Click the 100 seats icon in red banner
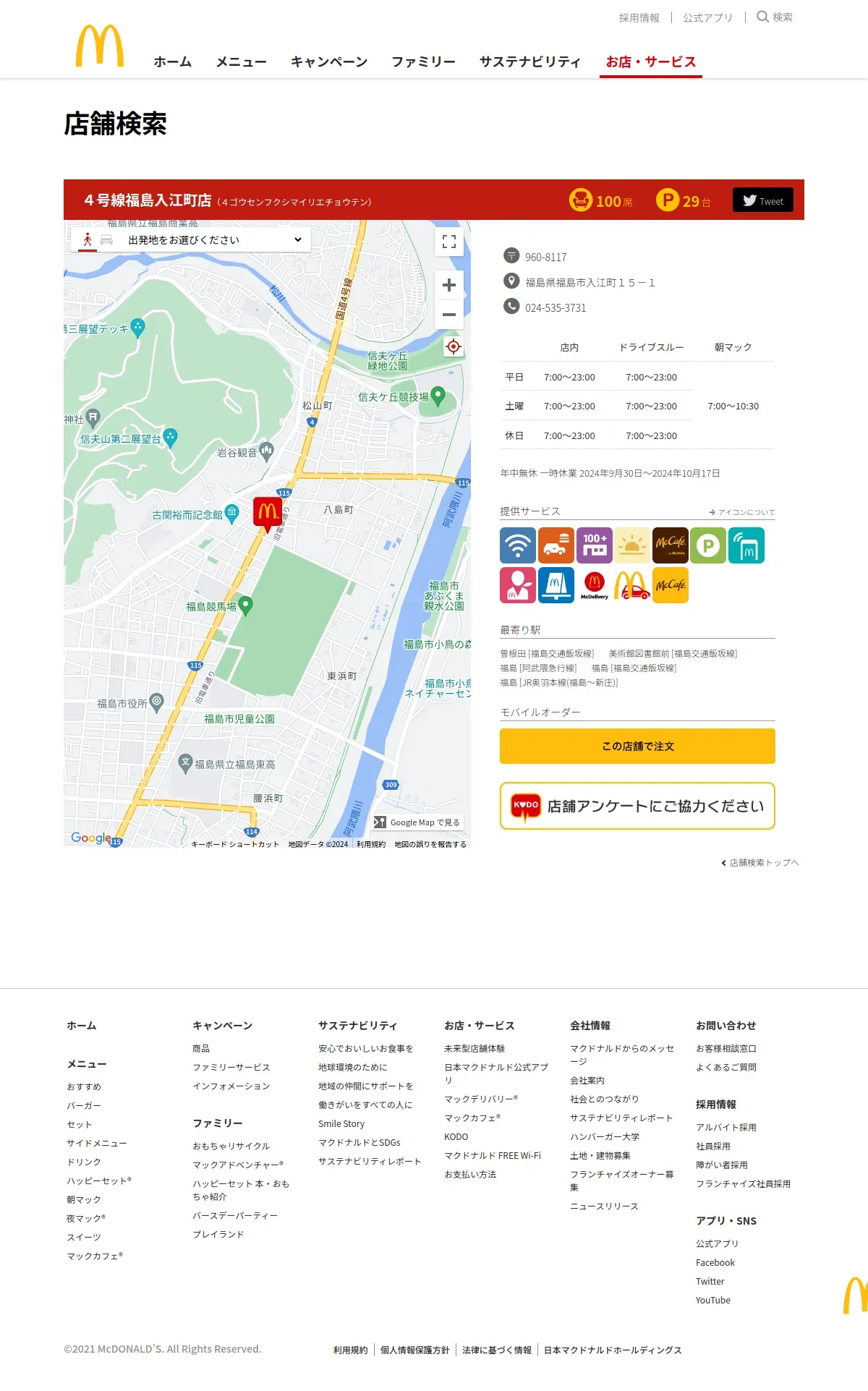The width and height of the screenshot is (868, 1391). click(x=580, y=200)
